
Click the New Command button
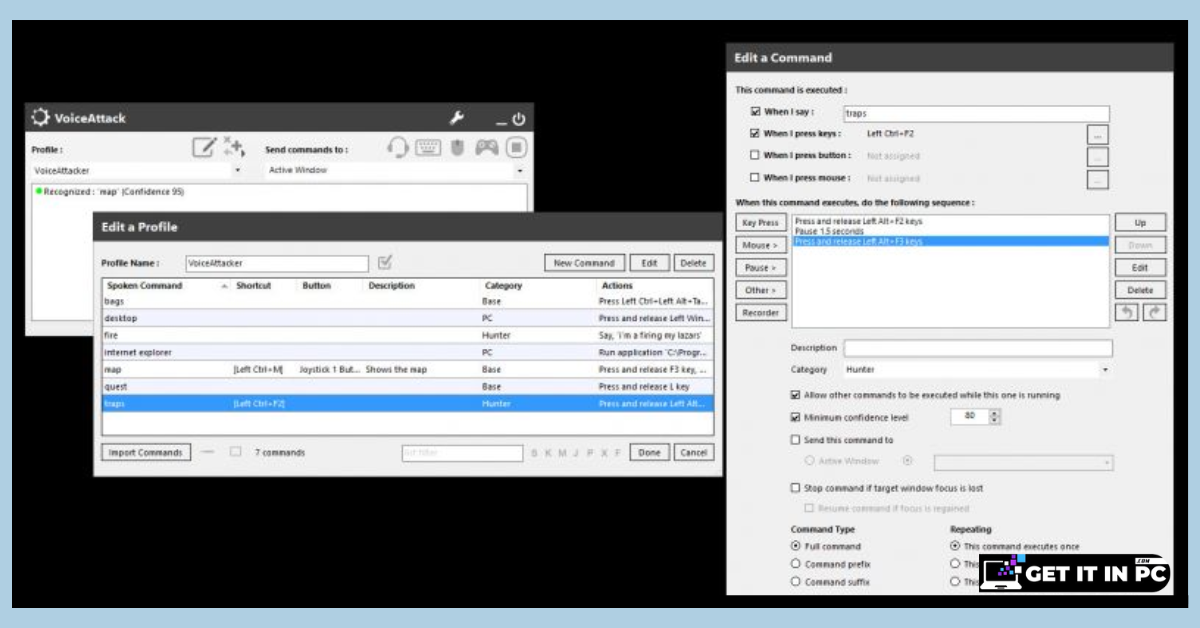(585, 263)
